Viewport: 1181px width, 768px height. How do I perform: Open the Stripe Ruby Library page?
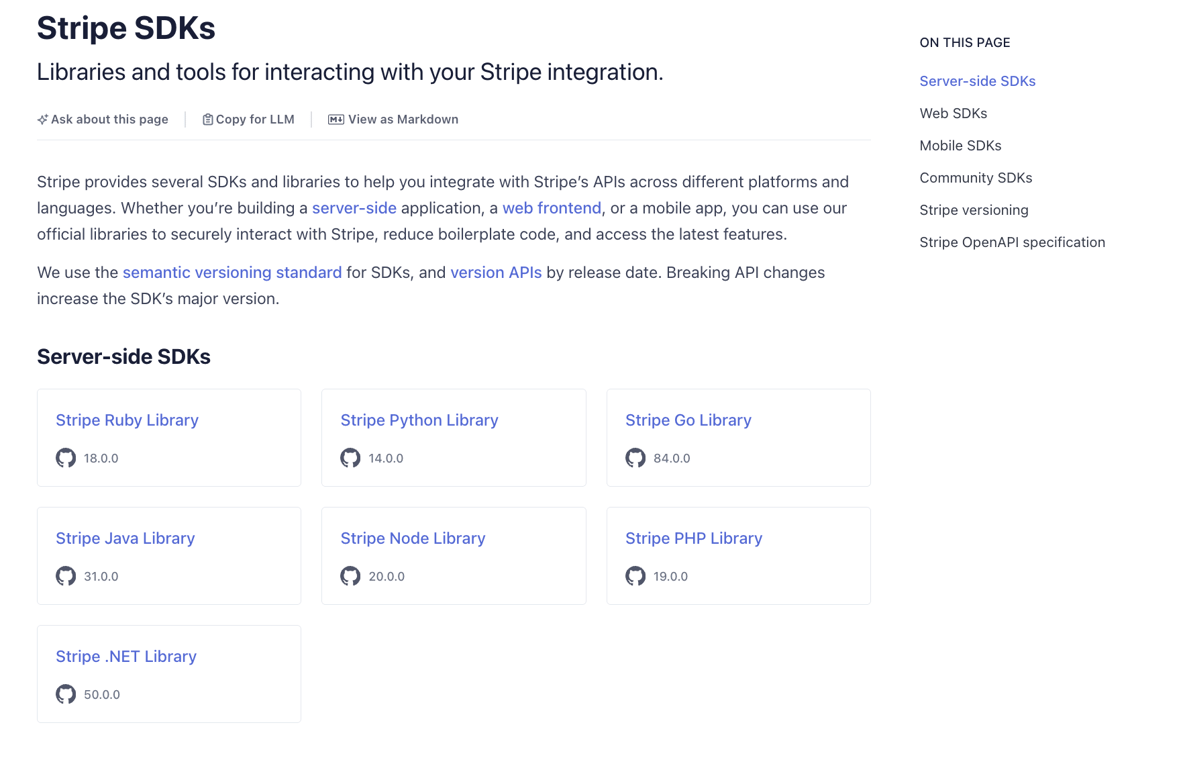point(127,420)
